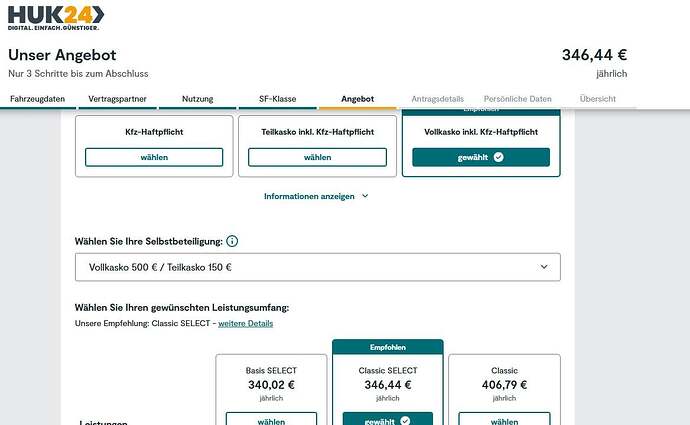
Task: Click Classic SELECT gewählt button
Action: pos(388,419)
